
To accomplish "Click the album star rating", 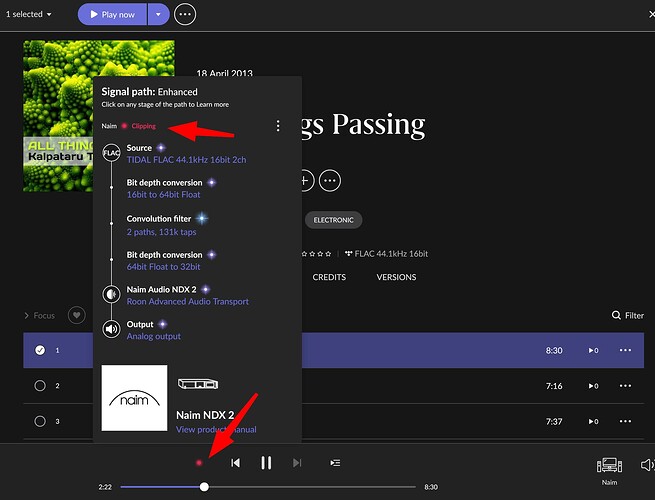I will click(x=317, y=254).
